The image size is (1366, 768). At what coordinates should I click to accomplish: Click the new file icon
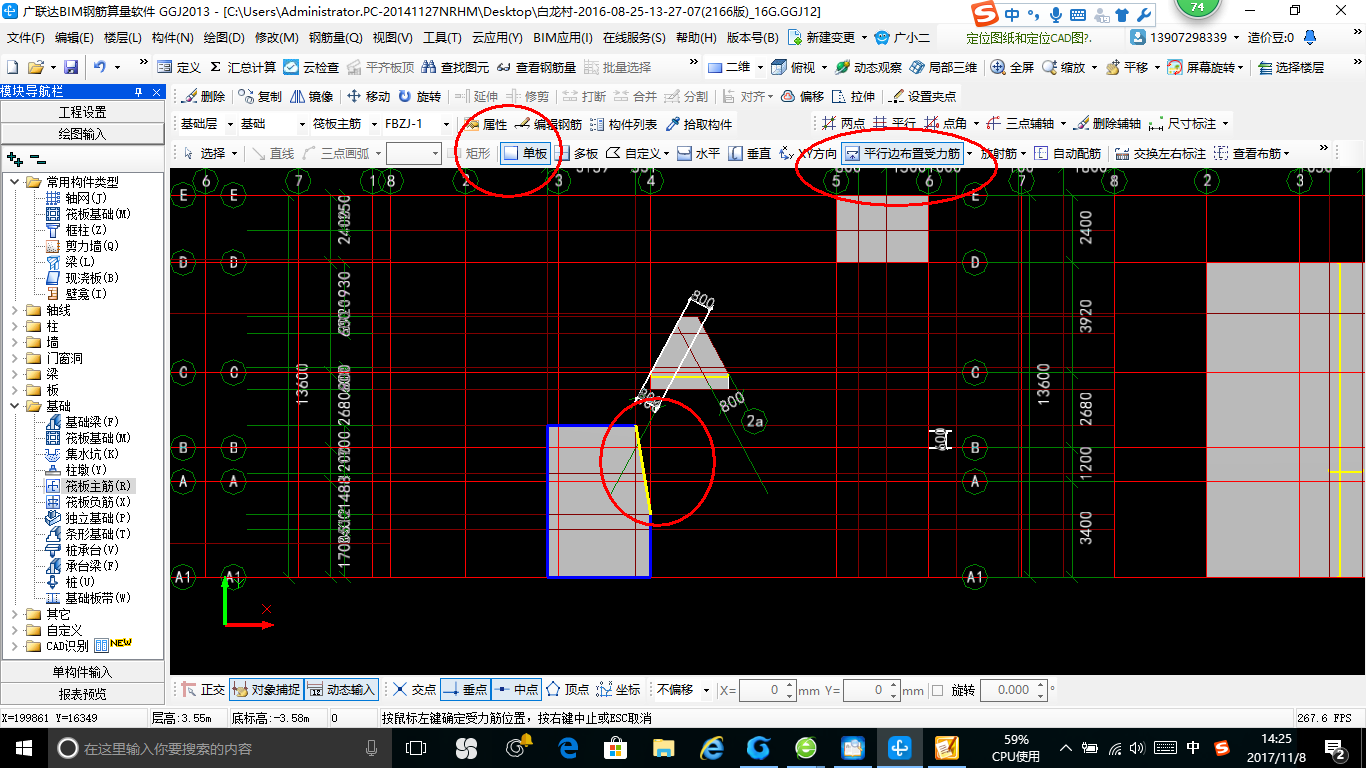click(x=12, y=67)
